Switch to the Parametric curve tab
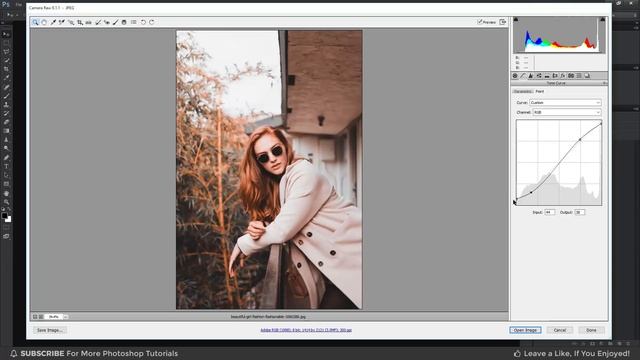Image resolution: width=640 pixels, height=360 pixels. click(x=522, y=91)
